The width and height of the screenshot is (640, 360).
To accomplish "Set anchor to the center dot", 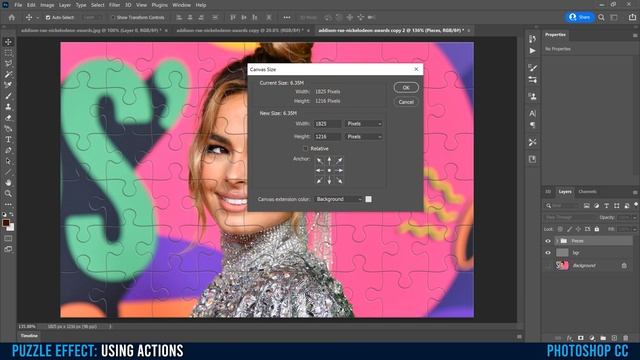I will tap(329, 170).
